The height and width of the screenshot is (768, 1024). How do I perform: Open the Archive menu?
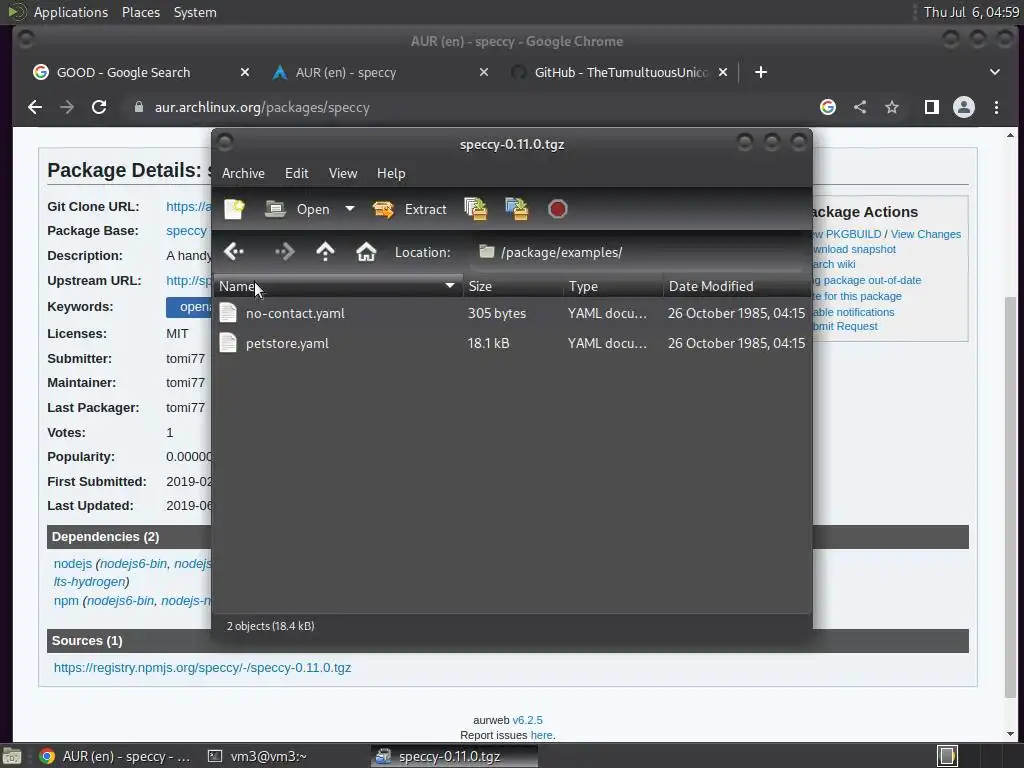243,173
